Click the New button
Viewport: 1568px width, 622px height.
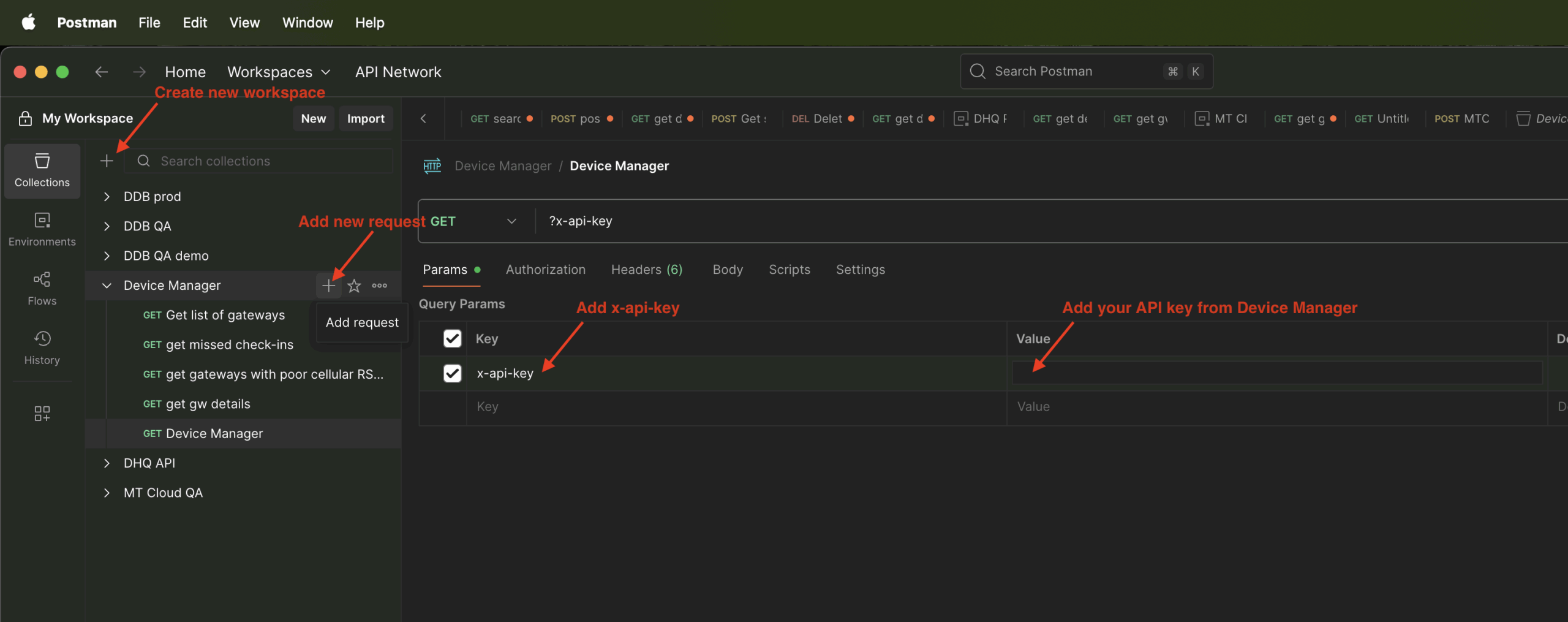point(314,118)
